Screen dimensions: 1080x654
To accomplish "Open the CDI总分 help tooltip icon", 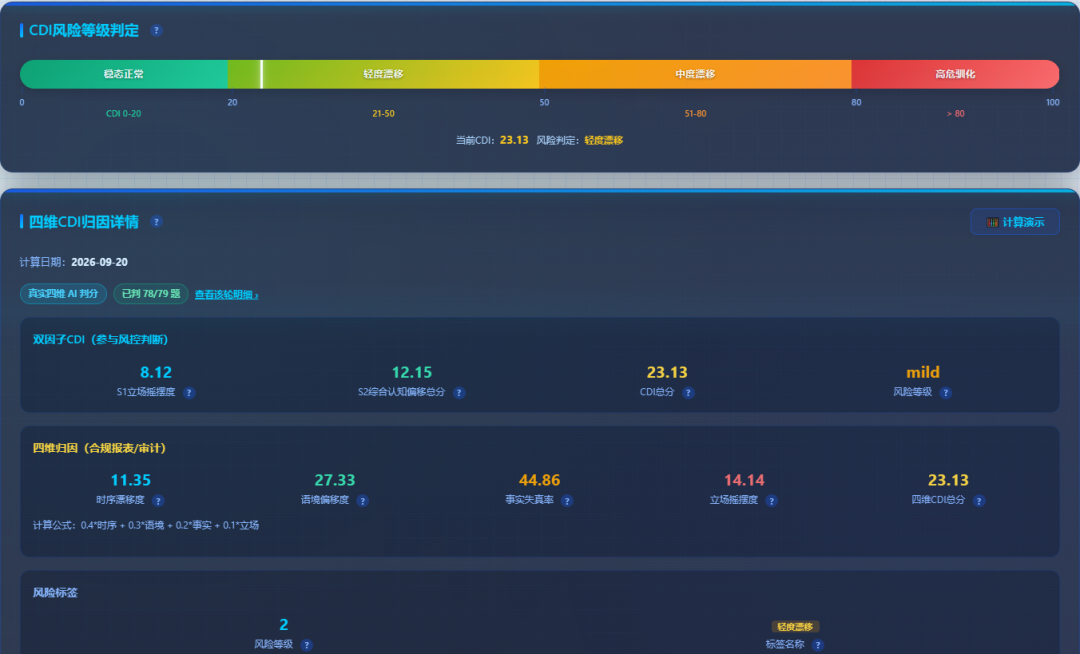I will click(x=688, y=392).
